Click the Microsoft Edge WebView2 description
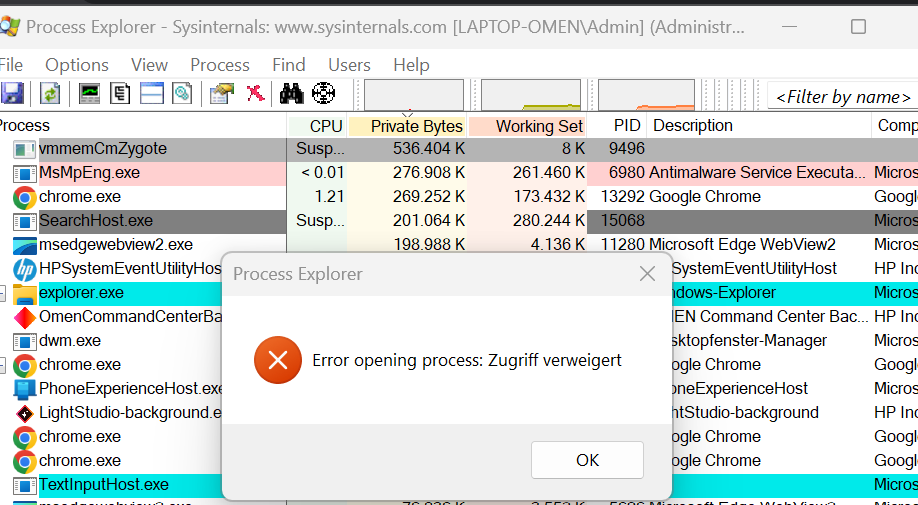The image size is (918, 505). coord(742,246)
